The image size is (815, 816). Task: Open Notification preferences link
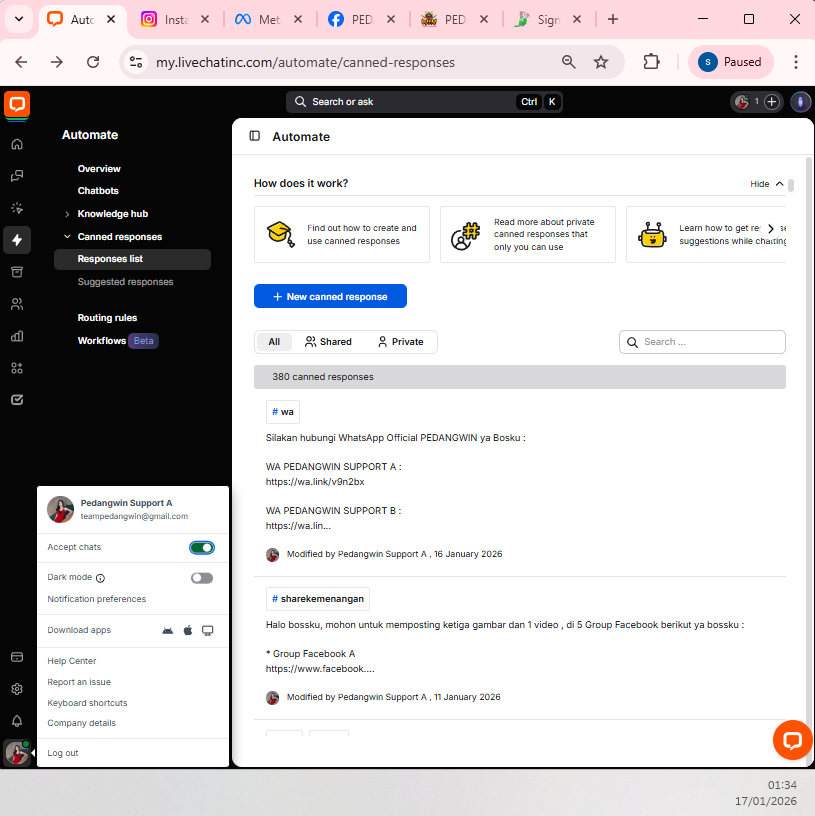coord(97,599)
